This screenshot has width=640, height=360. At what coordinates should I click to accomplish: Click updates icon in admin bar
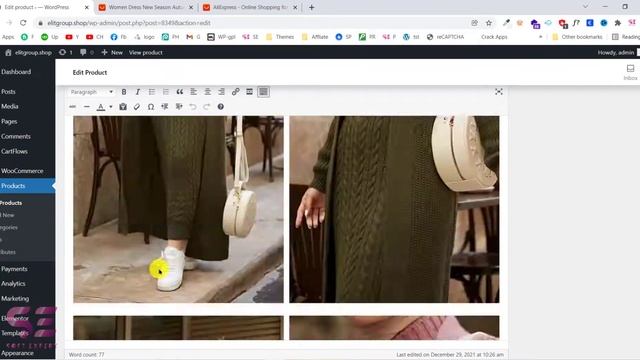coord(66,53)
